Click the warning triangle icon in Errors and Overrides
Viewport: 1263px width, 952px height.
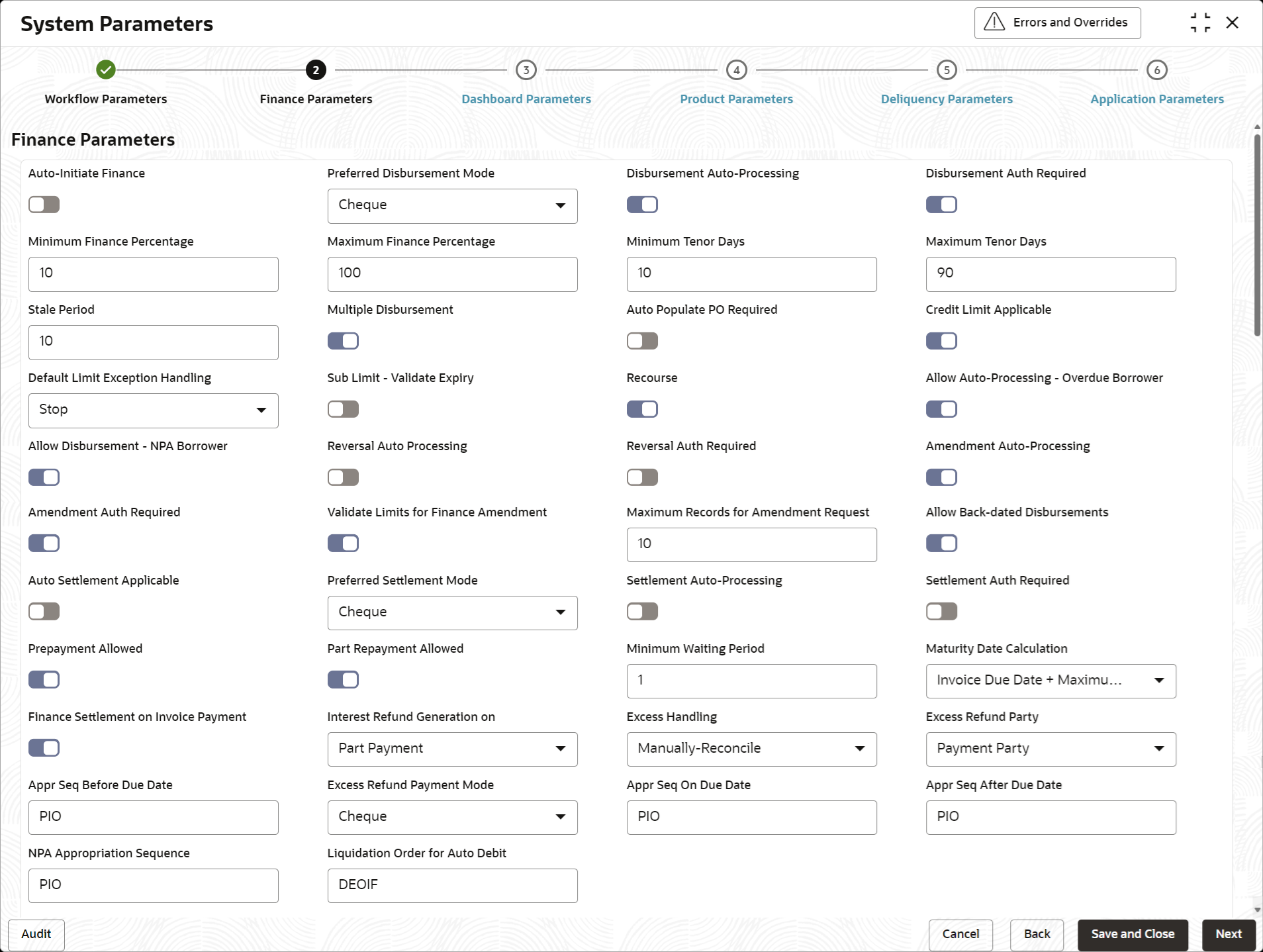point(994,23)
